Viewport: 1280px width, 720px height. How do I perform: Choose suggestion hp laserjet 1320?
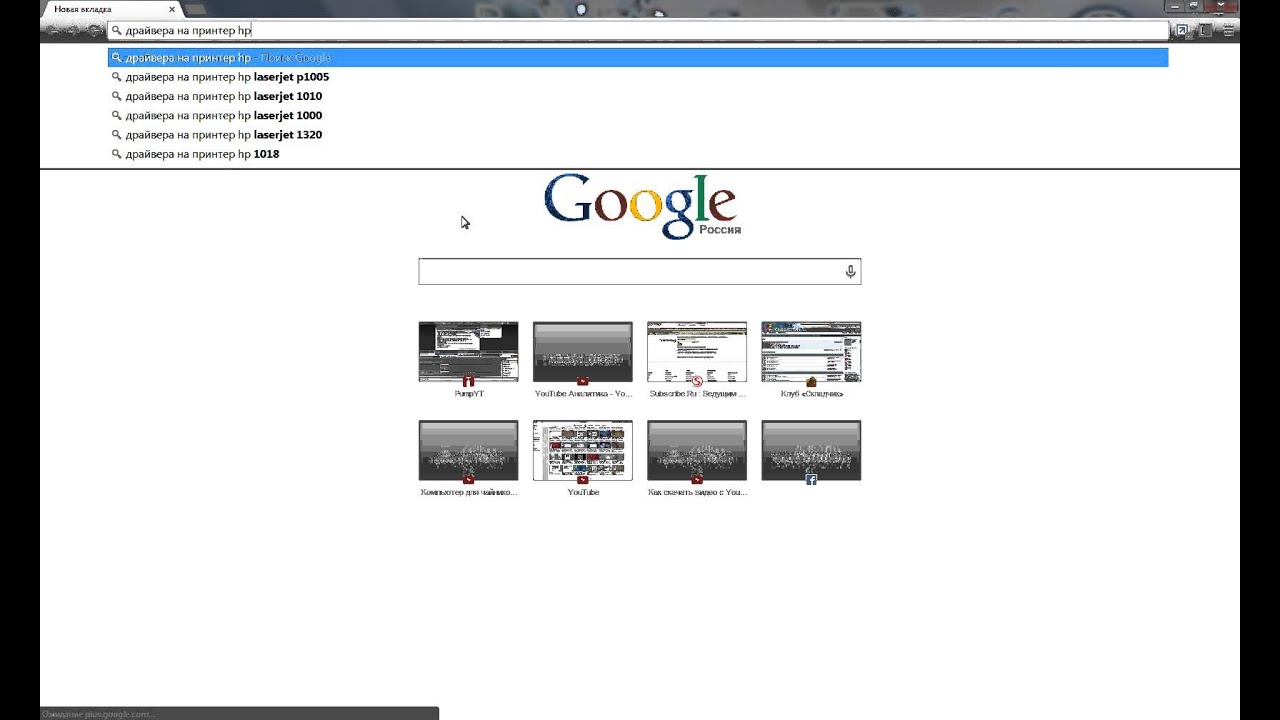pos(638,135)
